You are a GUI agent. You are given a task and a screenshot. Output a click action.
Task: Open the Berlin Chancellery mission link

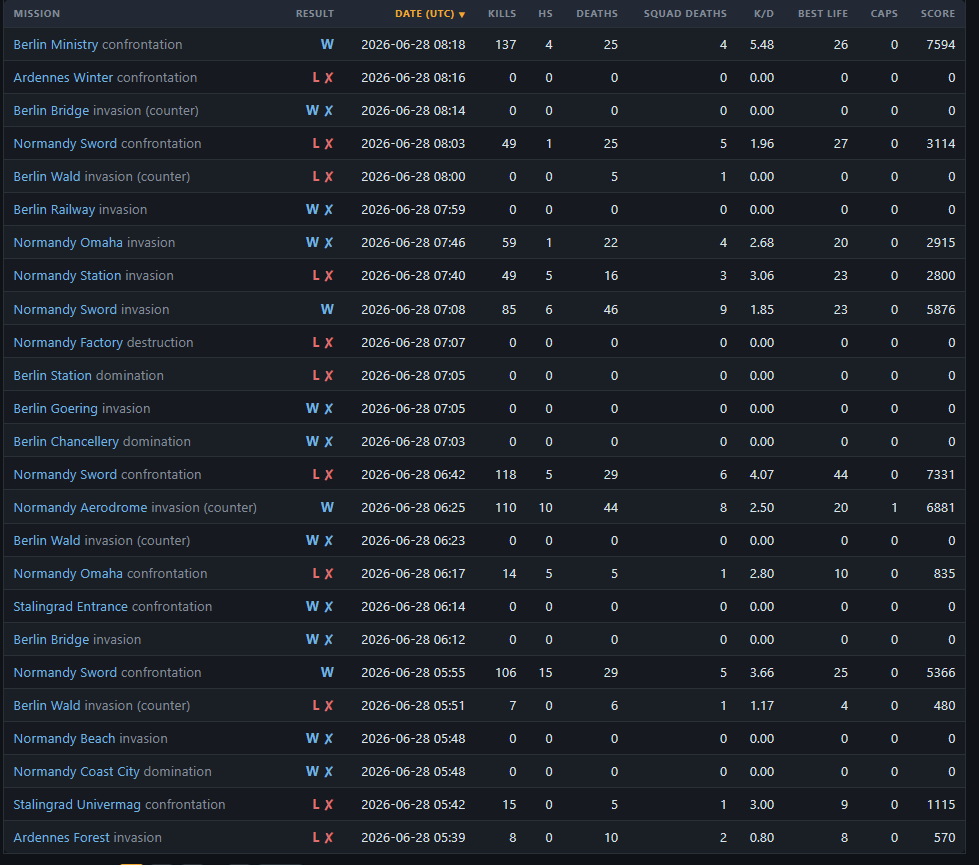66,442
